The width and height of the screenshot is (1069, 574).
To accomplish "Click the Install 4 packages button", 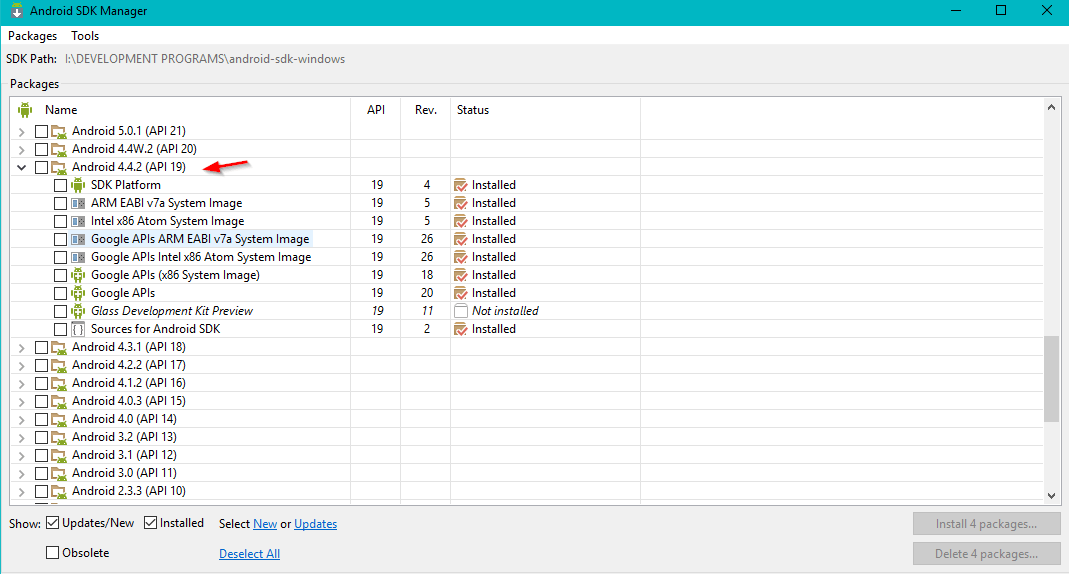I will pyautogui.click(x=987, y=524).
